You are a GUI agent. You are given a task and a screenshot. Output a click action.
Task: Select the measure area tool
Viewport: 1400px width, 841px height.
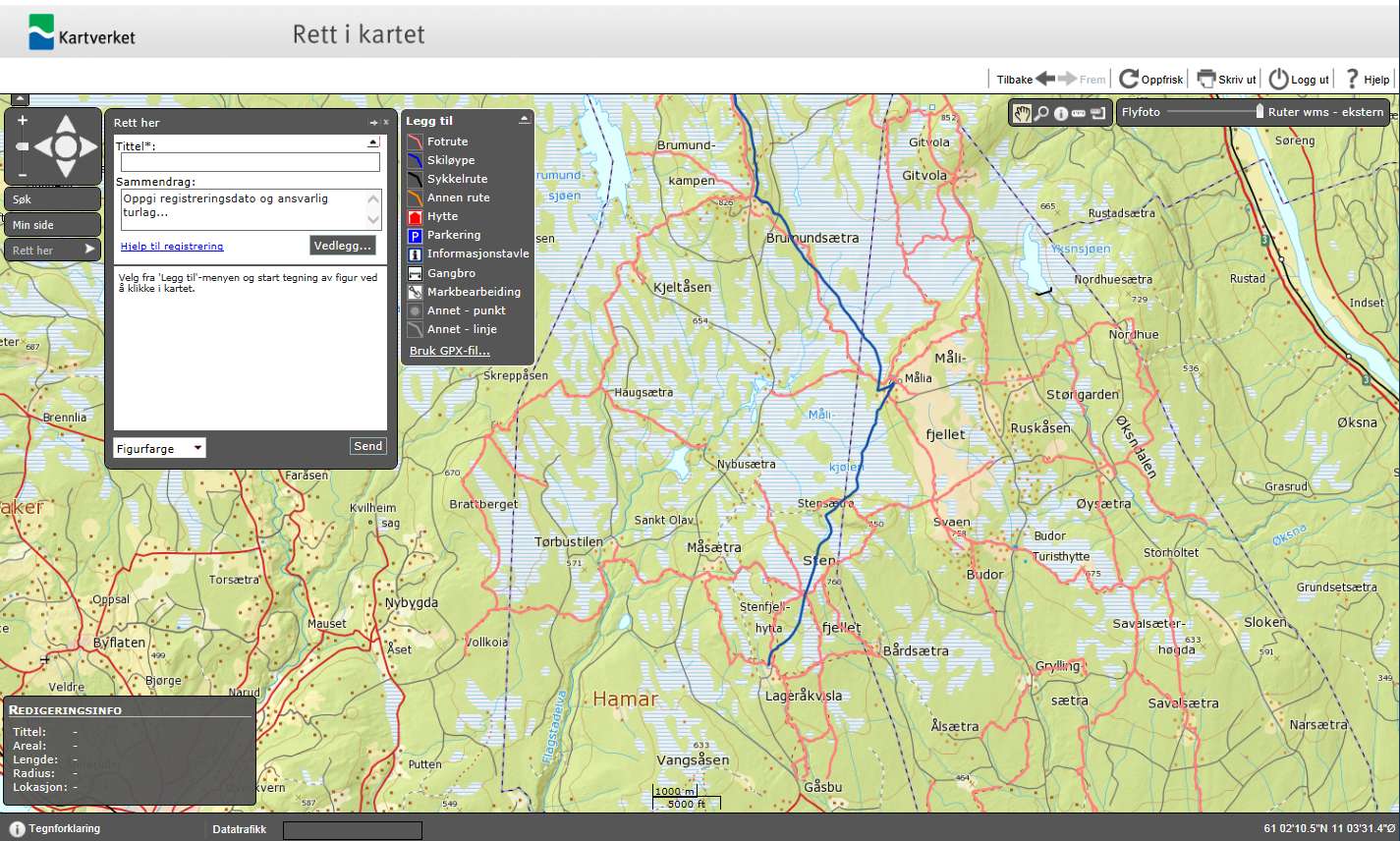pos(1097,114)
